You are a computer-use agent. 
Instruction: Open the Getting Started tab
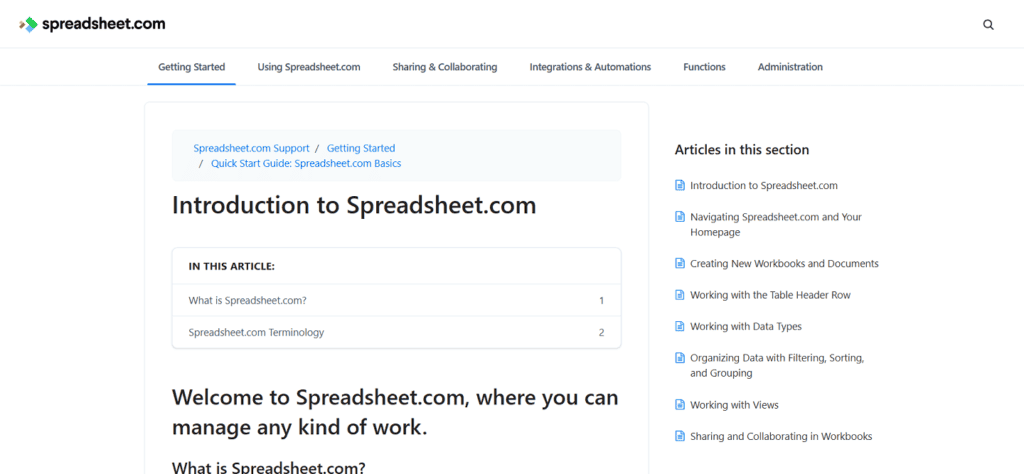point(191,67)
